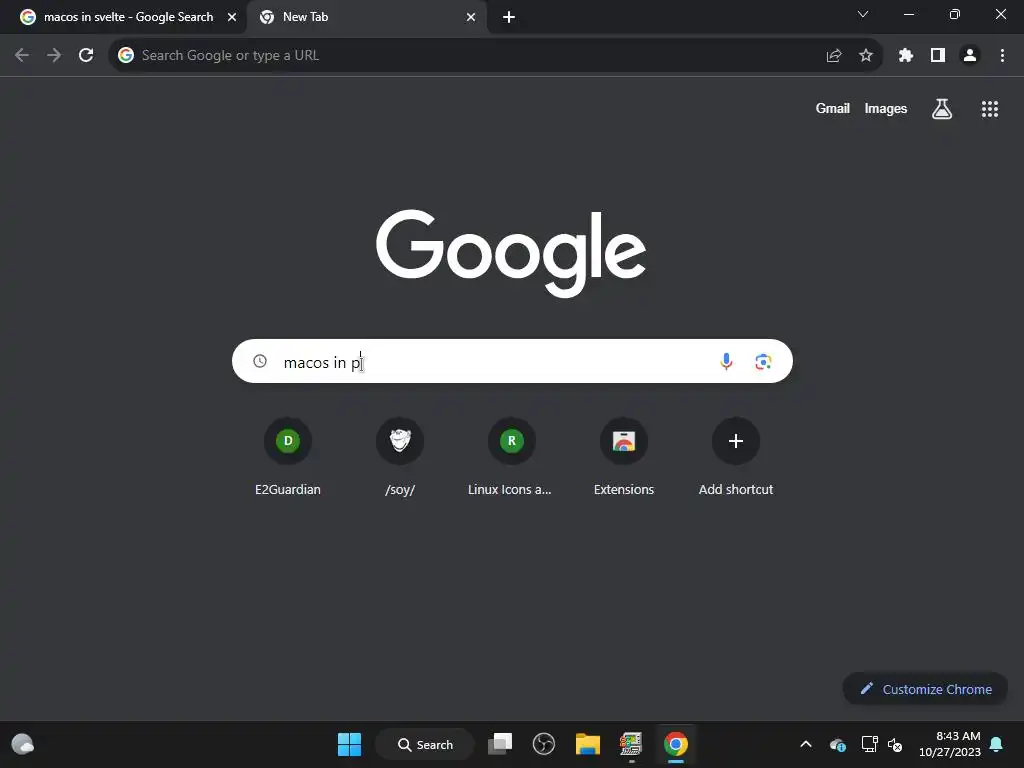Close the New Tab tab

(471, 17)
